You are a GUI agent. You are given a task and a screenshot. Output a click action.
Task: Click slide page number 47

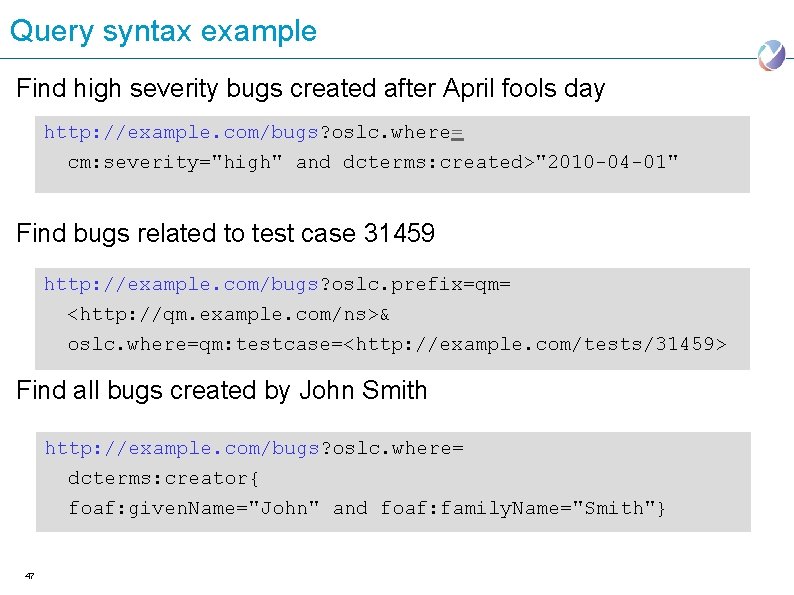click(29, 576)
